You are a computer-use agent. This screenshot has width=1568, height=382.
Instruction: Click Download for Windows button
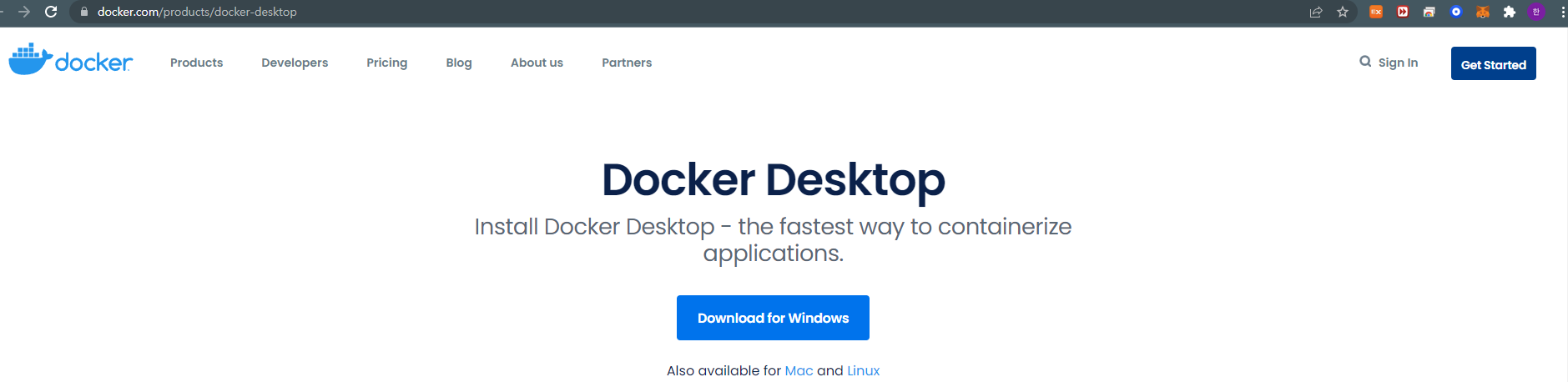click(773, 318)
